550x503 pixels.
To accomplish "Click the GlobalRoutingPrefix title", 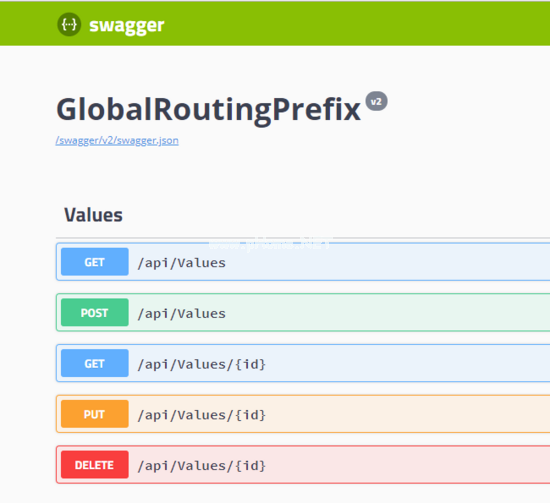I will click(x=208, y=110).
